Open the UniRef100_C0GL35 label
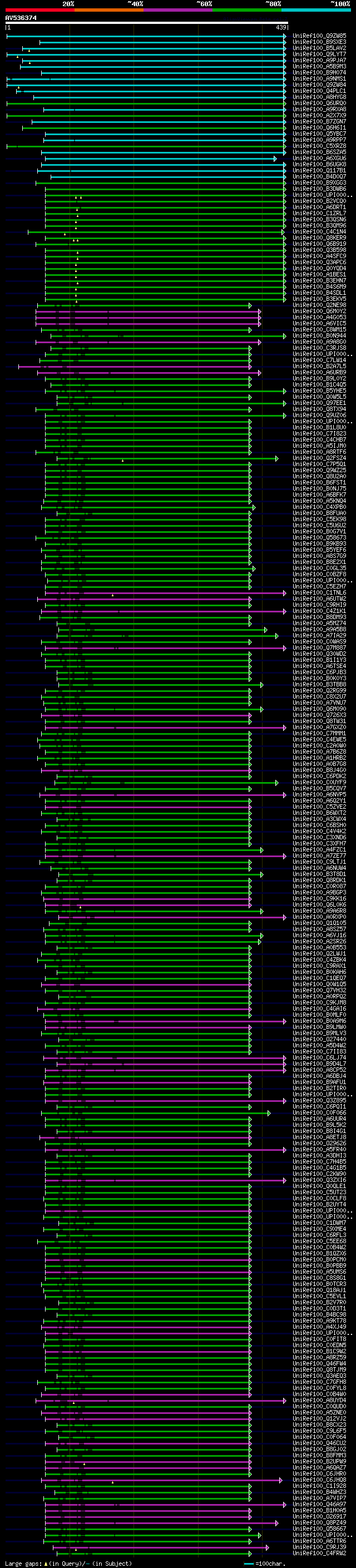Screen dimensions: 356x1568 [x=319, y=568]
